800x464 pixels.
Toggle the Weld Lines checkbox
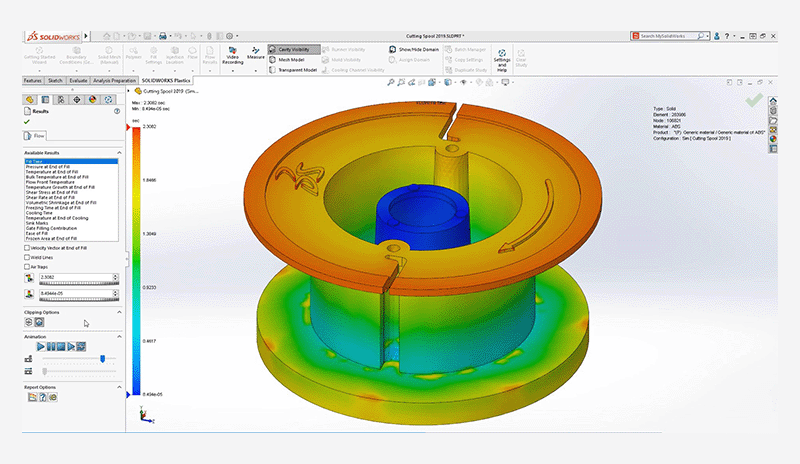click(26, 258)
